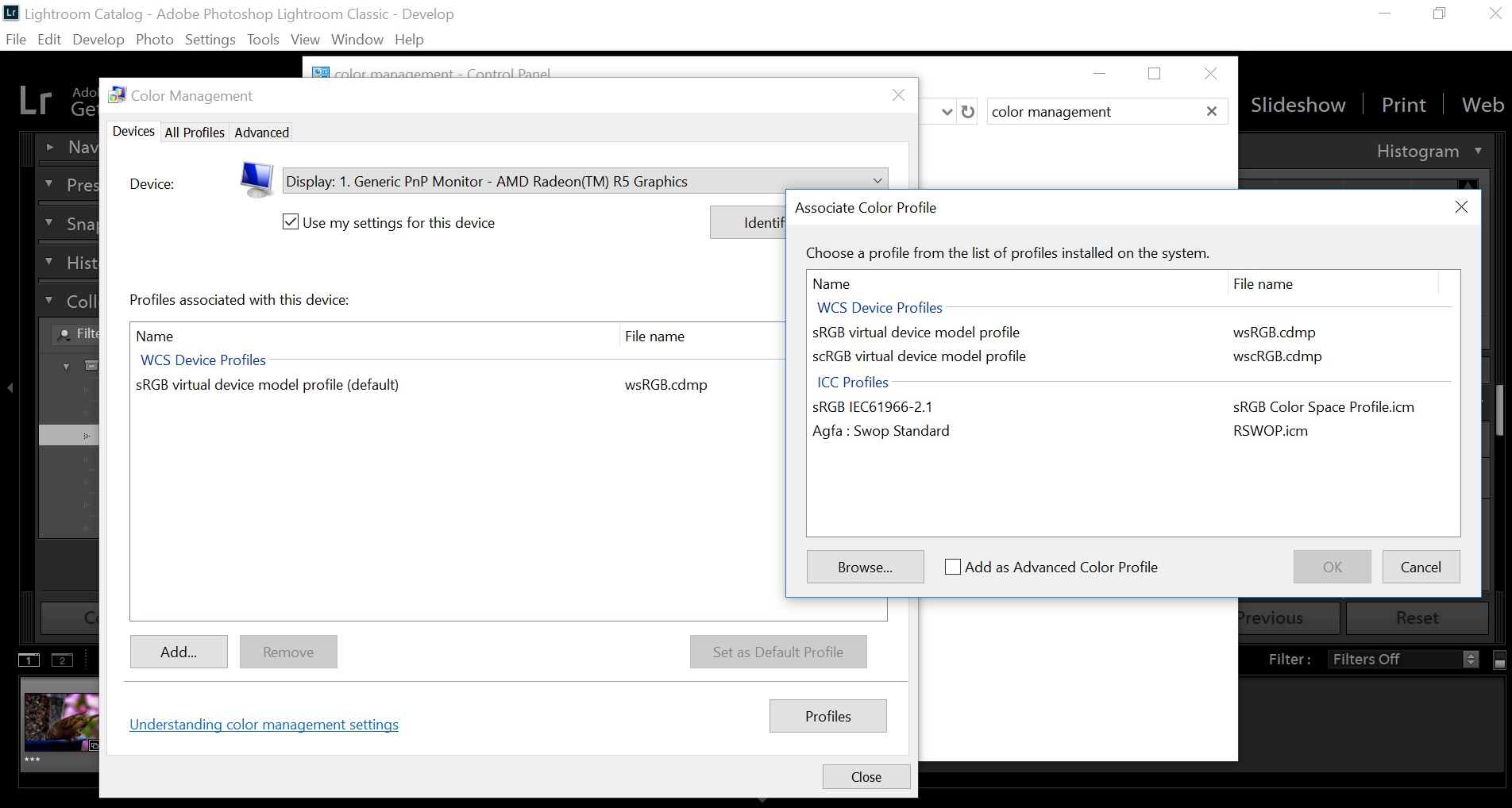Open the Help menu
The image size is (1512, 808).
click(x=409, y=39)
